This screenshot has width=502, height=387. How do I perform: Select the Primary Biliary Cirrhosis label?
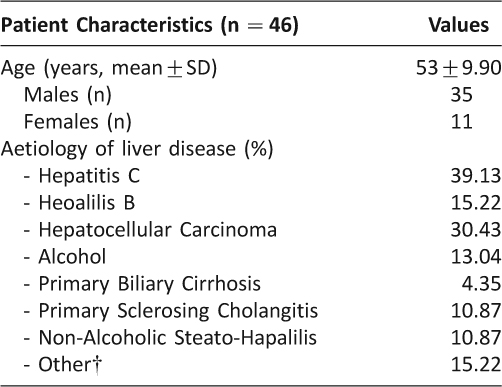pyautogui.click(x=142, y=284)
